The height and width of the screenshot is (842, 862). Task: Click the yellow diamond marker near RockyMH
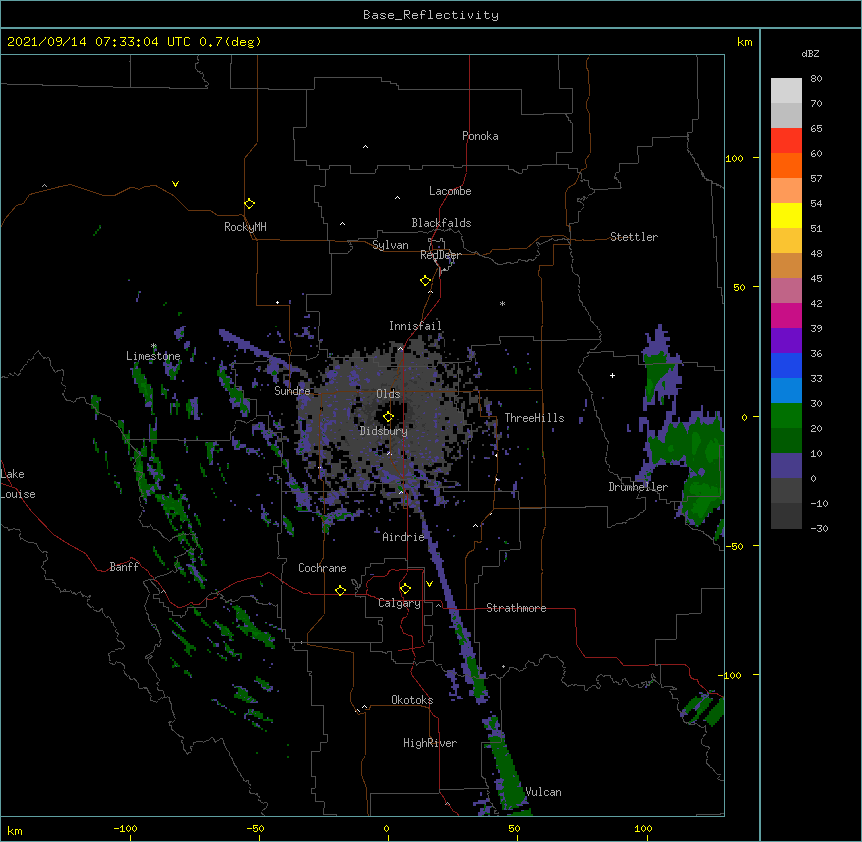249,204
